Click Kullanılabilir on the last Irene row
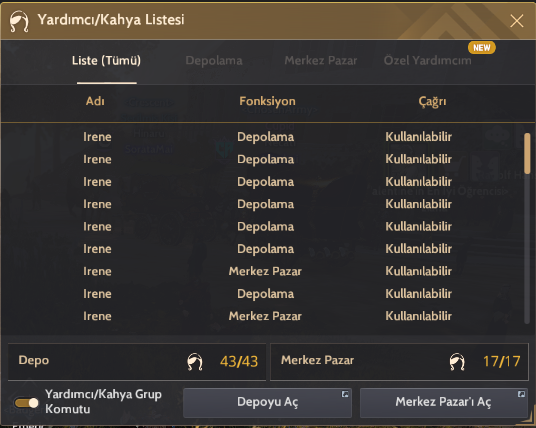This screenshot has height=428, width=536. [418, 316]
